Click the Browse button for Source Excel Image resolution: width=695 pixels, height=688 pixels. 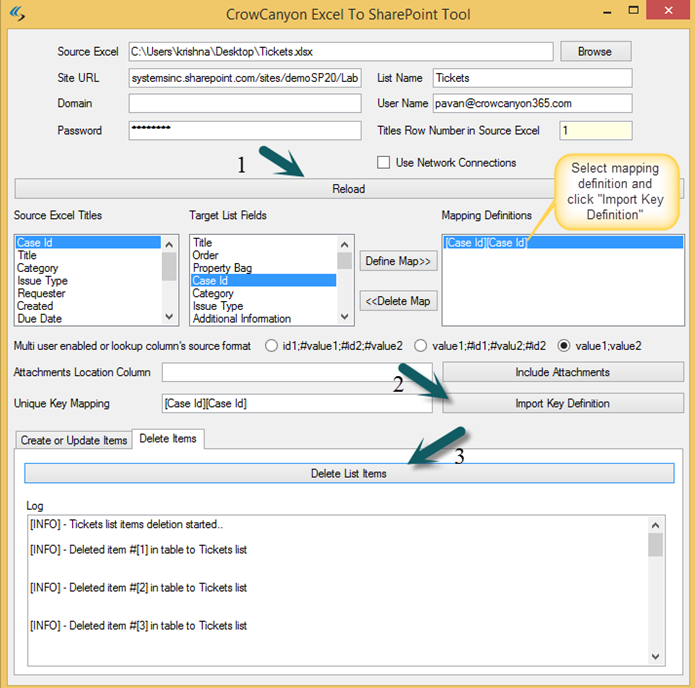pos(595,51)
